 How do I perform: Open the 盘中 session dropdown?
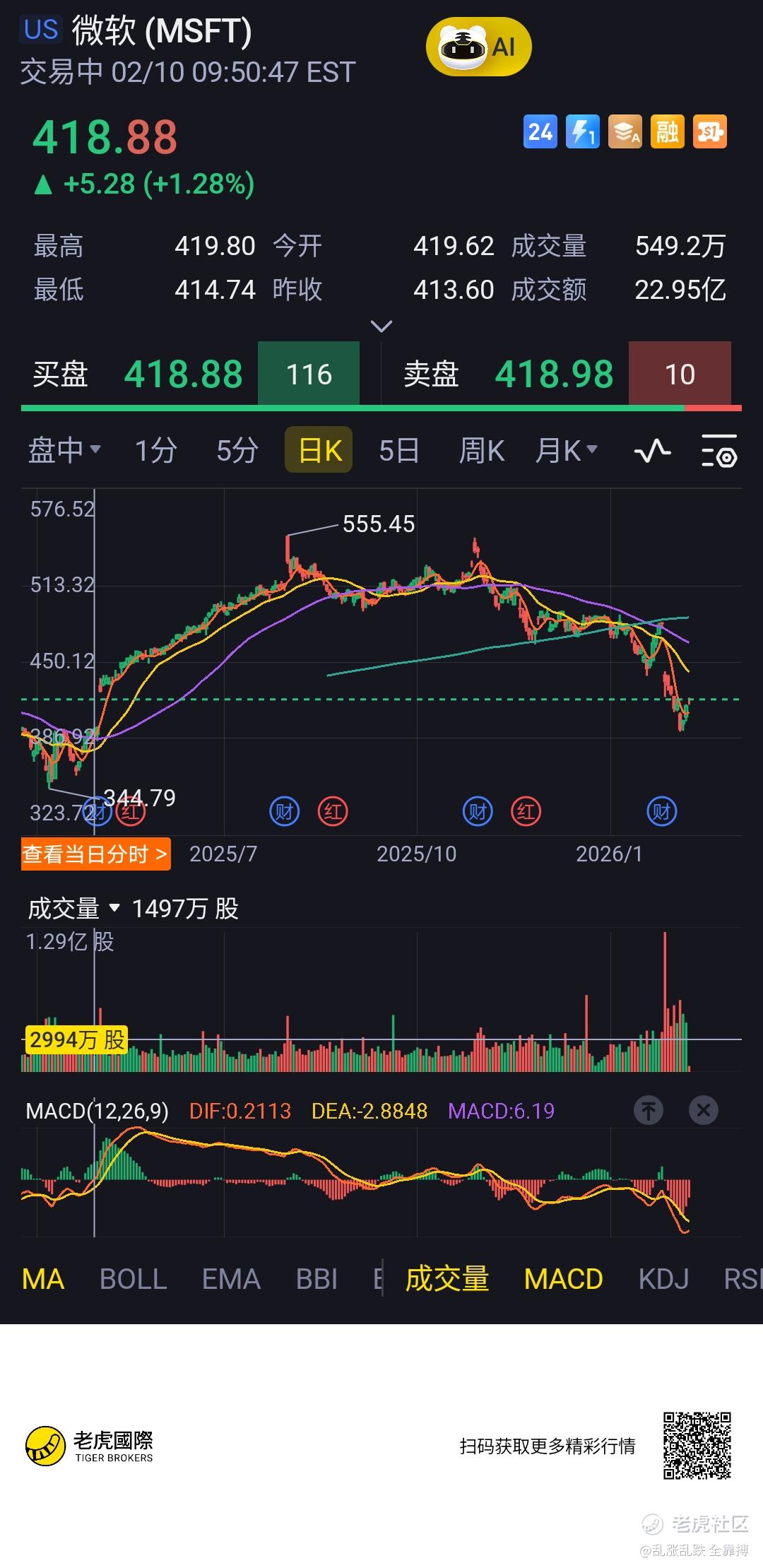pos(64,450)
